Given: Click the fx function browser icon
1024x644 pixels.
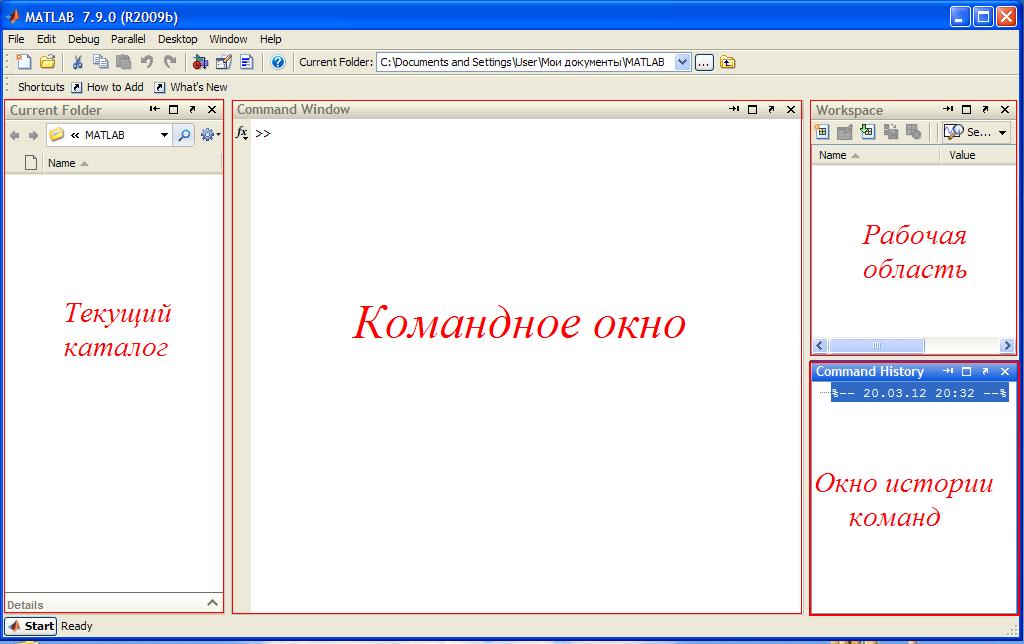Looking at the screenshot, I should 242,133.
